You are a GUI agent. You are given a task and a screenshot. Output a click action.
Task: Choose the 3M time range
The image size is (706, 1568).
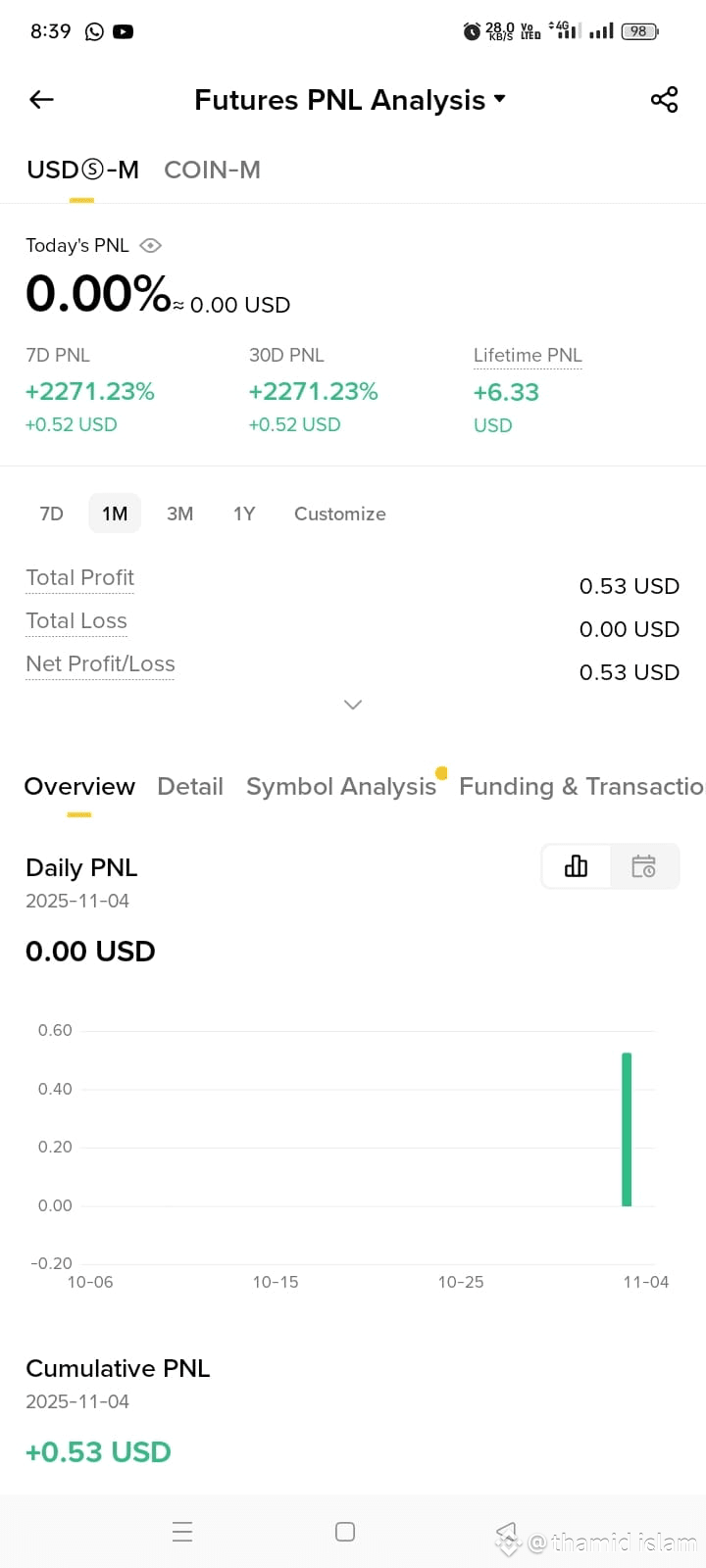point(179,514)
